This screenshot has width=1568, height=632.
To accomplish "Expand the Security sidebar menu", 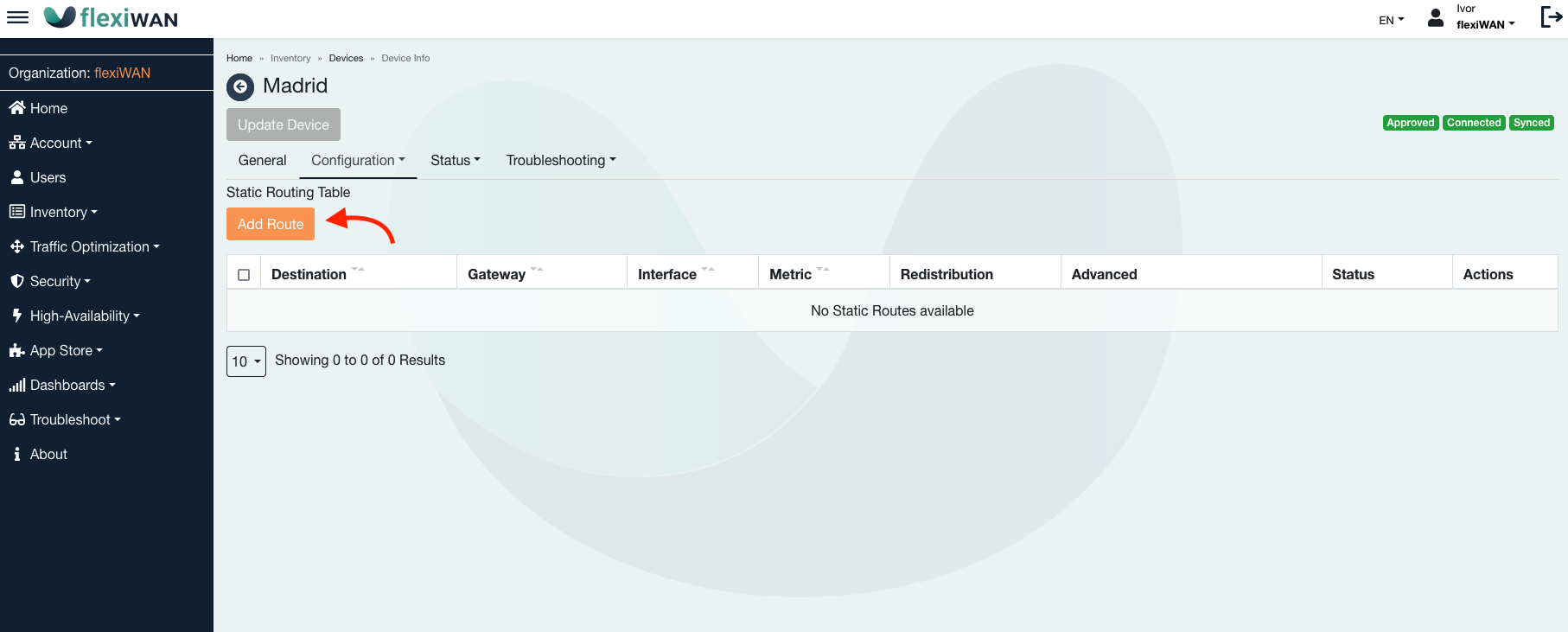I will coord(55,281).
